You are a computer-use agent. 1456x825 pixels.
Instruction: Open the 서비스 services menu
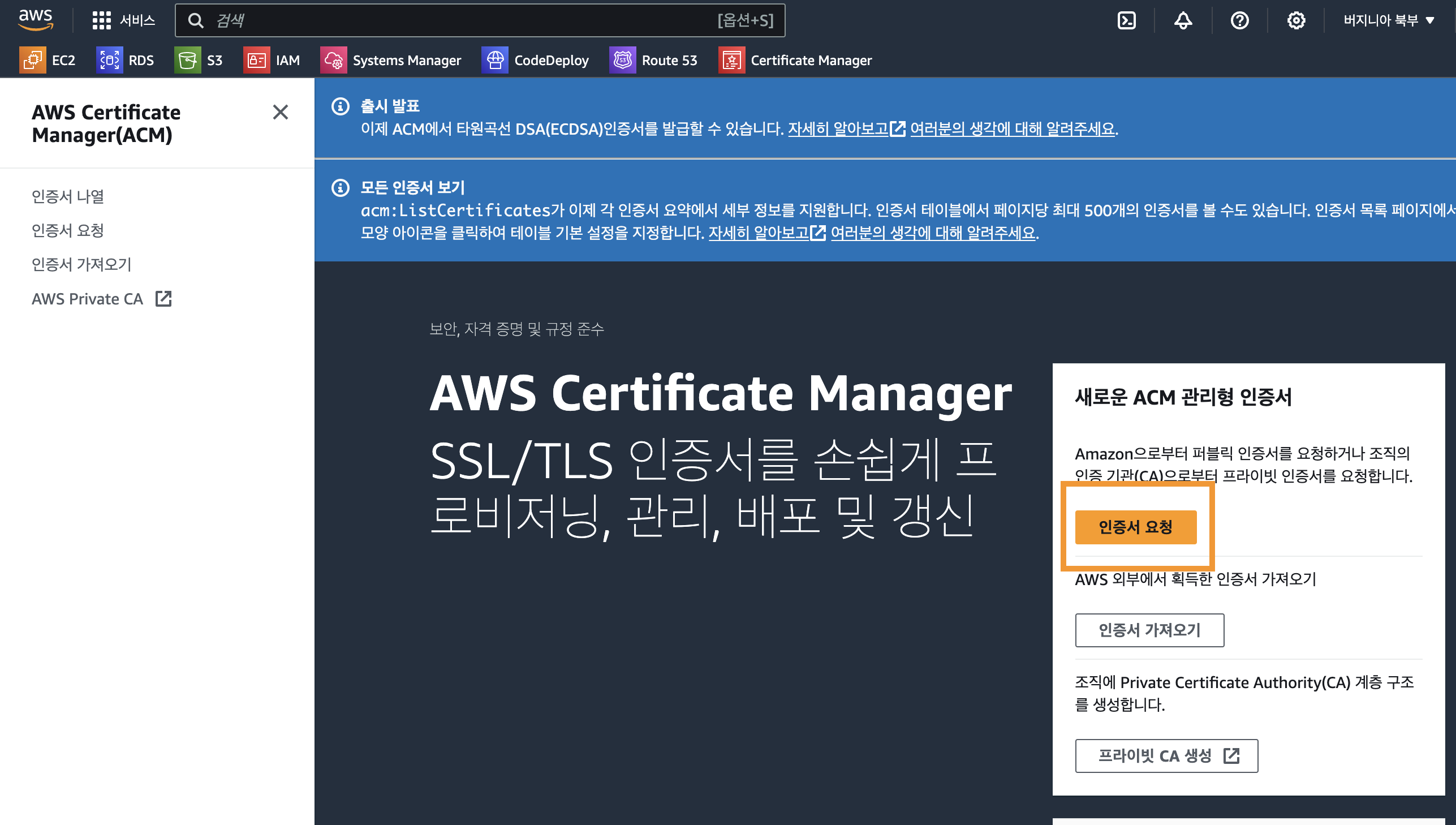pyautogui.click(x=123, y=20)
